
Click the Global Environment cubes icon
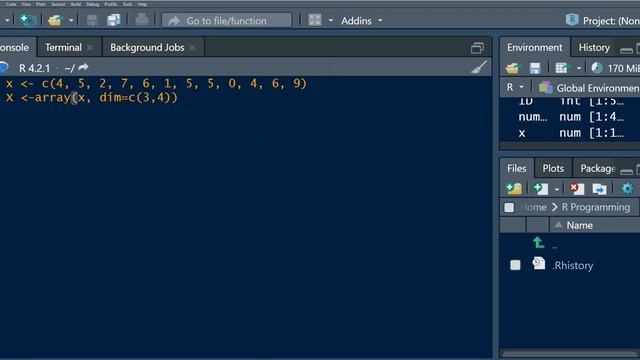545,87
